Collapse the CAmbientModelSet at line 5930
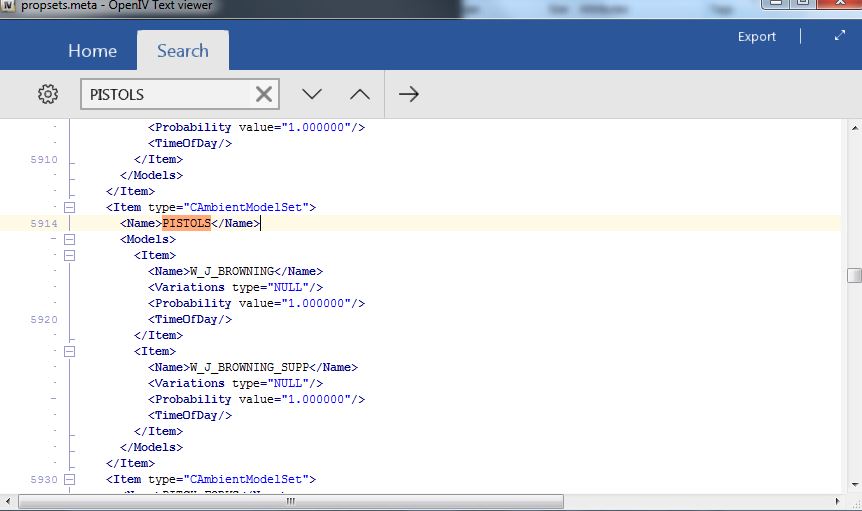Screen dimensions: 862x511 [x=70, y=479]
